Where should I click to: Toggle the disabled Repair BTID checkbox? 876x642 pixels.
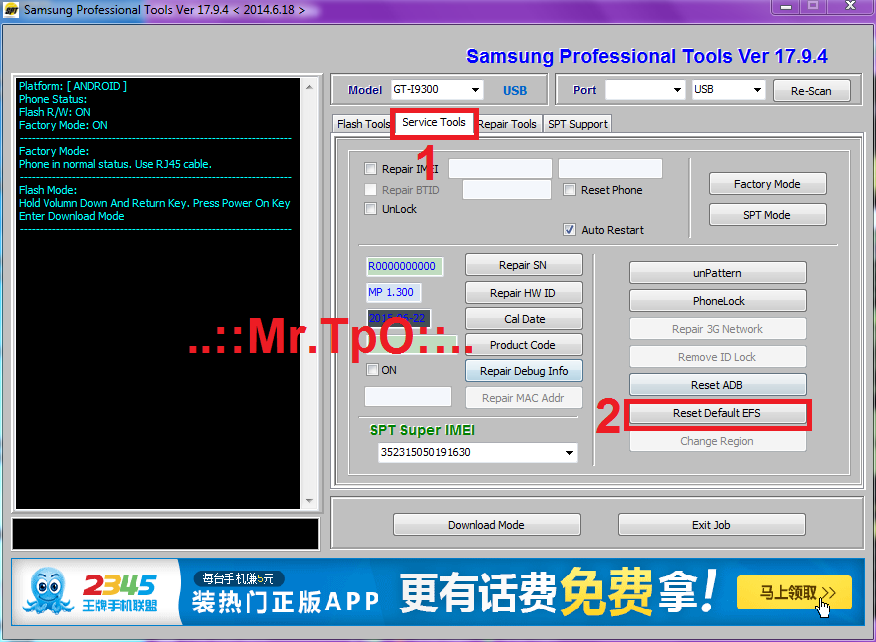point(370,189)
